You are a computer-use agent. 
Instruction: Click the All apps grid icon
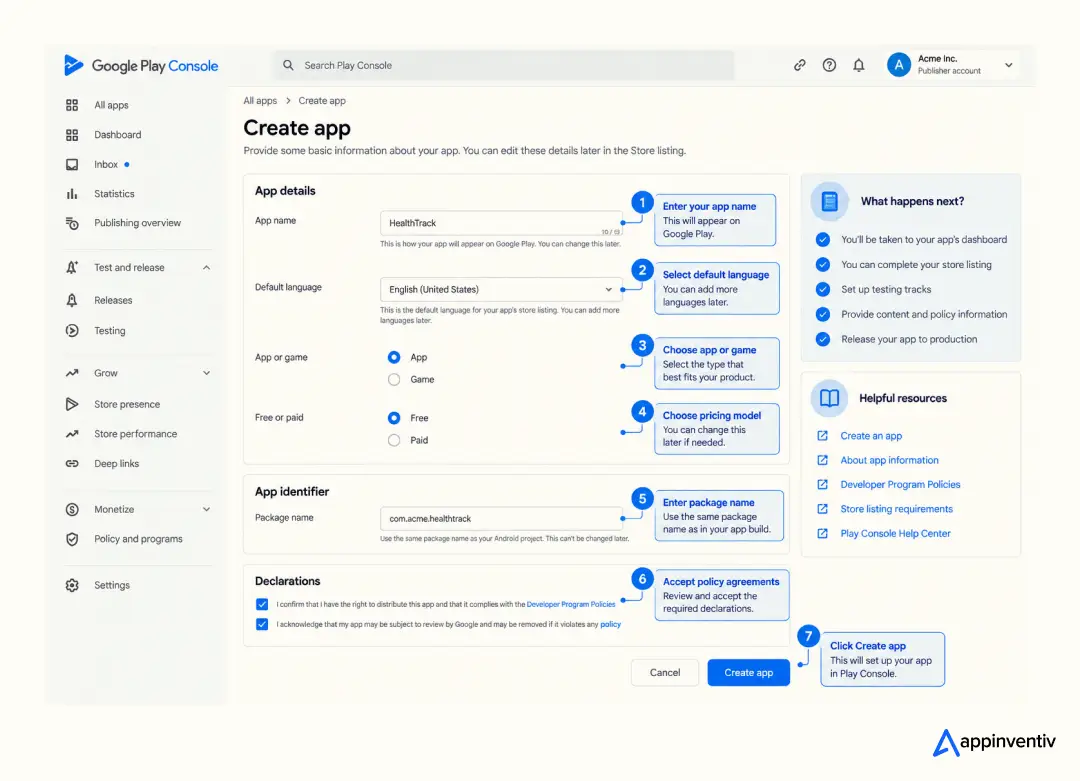coord(72,105)
